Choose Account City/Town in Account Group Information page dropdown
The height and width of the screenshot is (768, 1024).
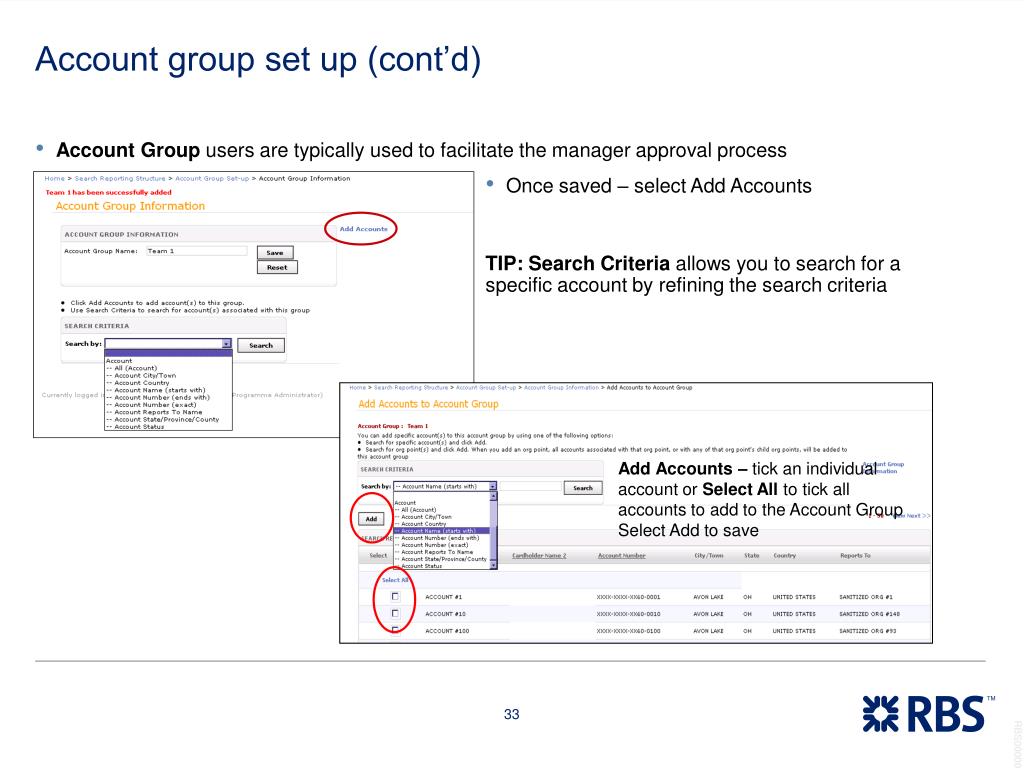(x=145, y=376)
